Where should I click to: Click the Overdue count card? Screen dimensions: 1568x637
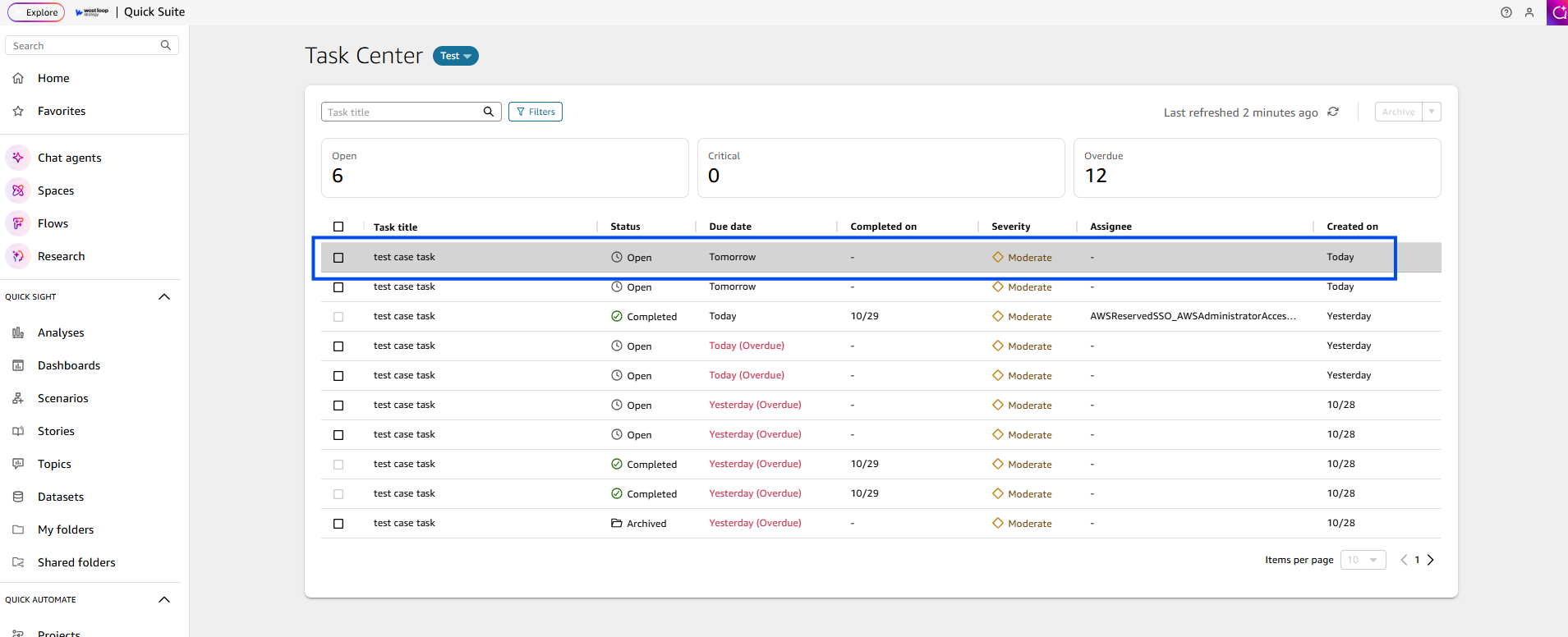[1258, 167]
